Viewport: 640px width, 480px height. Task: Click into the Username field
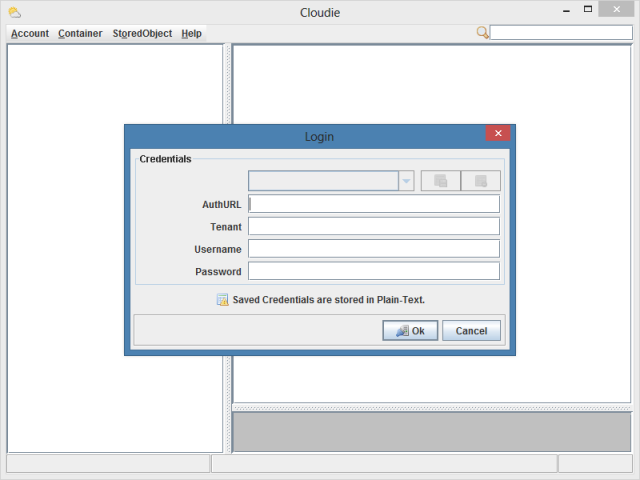(x=374, y=249)
